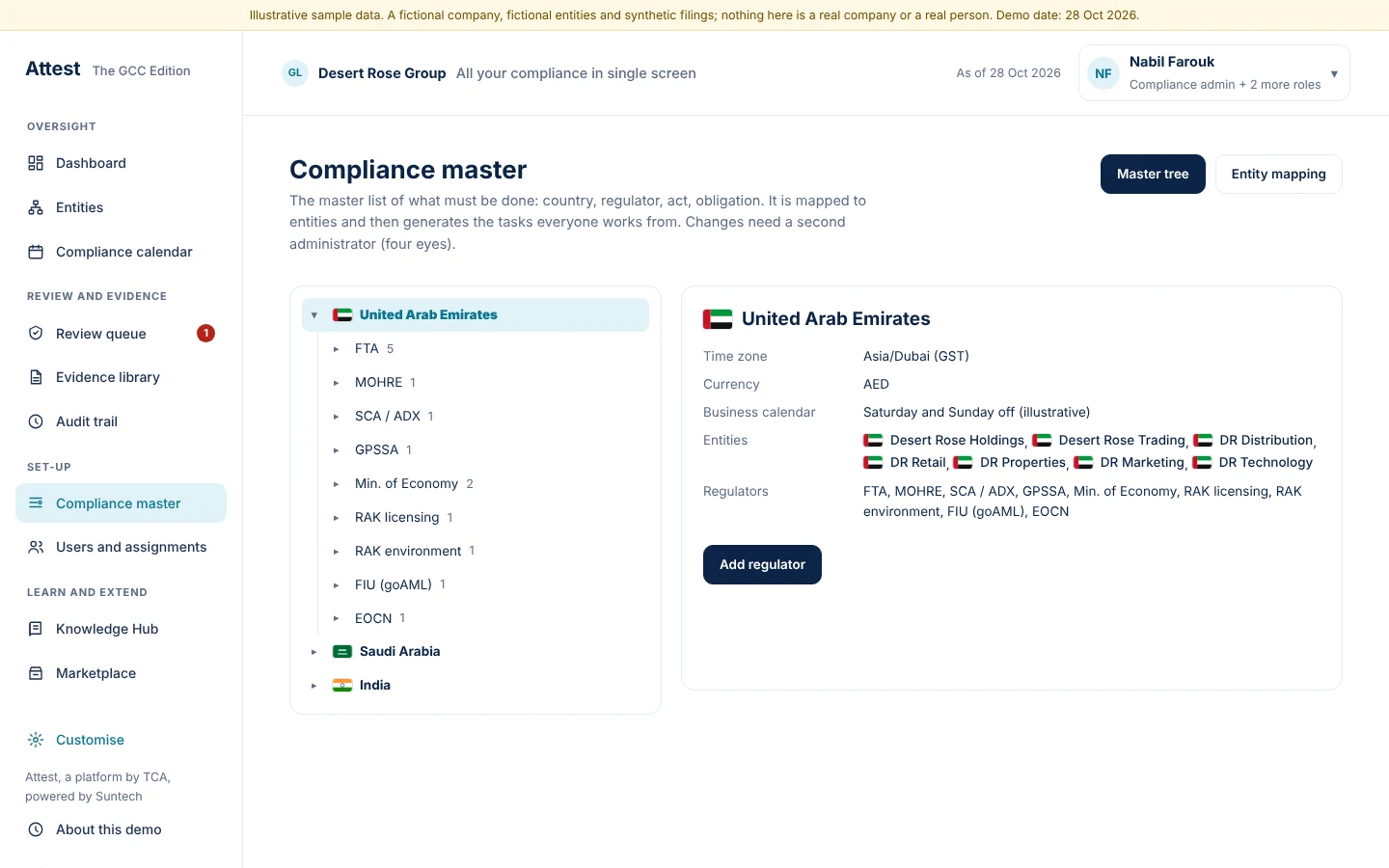Select the Min. of Economy tree row
This screenshot has width=1389, height=868.
click(x=487, y=484)
